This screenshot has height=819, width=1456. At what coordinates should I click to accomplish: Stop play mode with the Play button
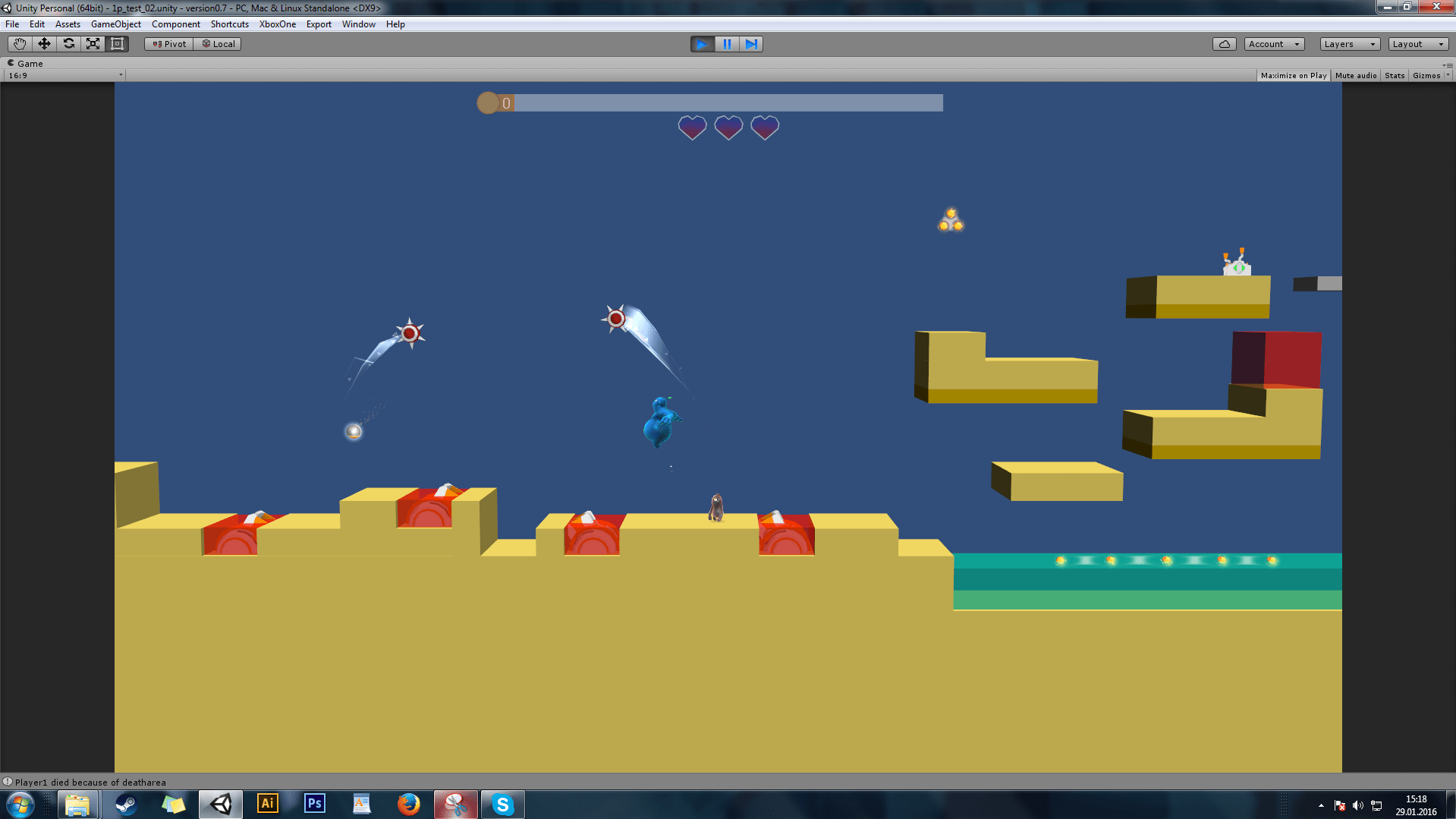coord(701,44)
